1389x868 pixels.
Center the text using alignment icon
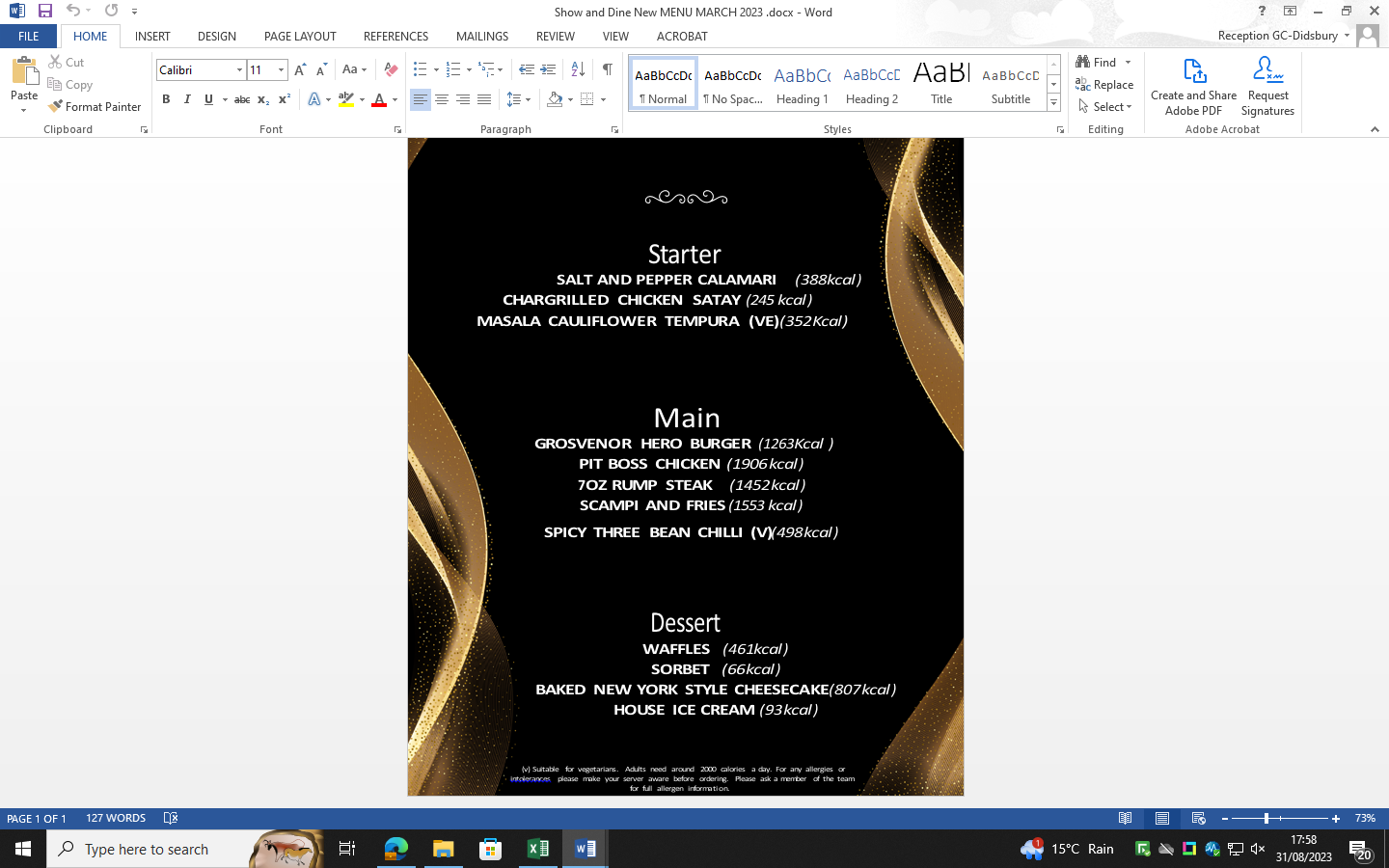[x=442, y=99]
